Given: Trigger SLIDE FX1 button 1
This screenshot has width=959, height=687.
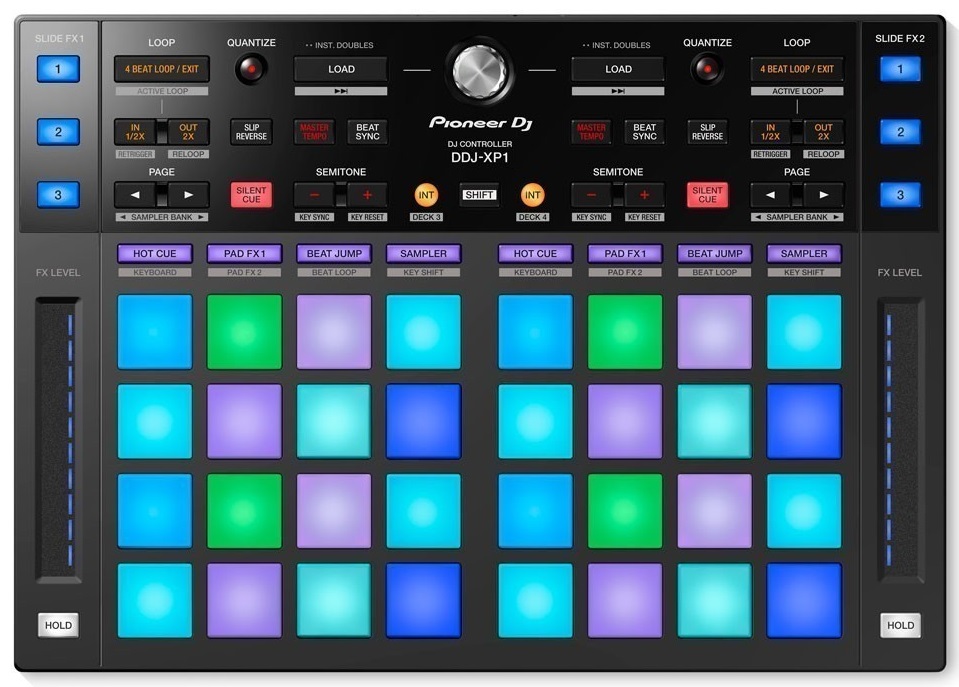Looking at the screenshot, I should 58,69.
